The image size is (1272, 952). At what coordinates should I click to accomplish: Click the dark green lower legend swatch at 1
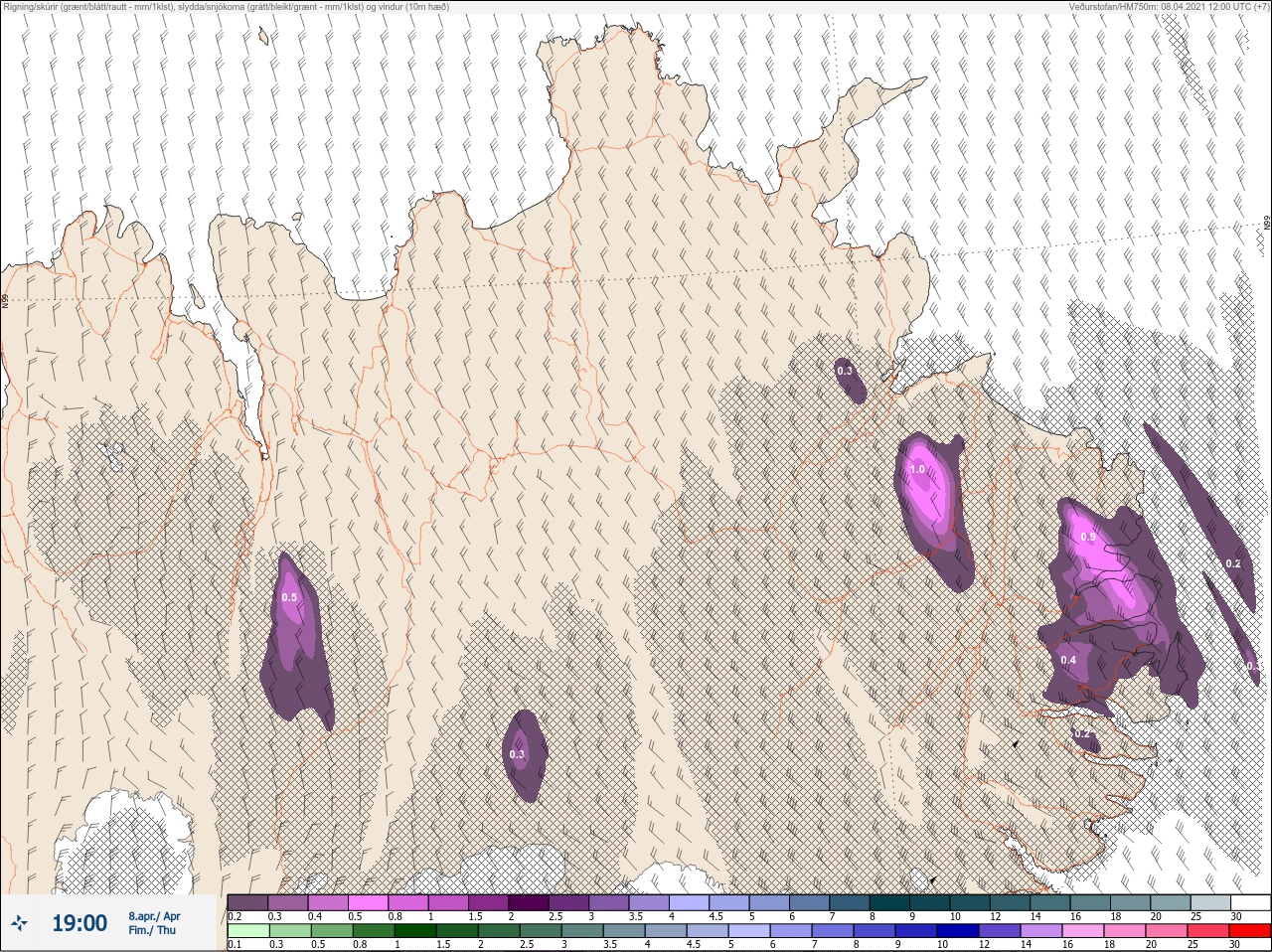point(414,931)
